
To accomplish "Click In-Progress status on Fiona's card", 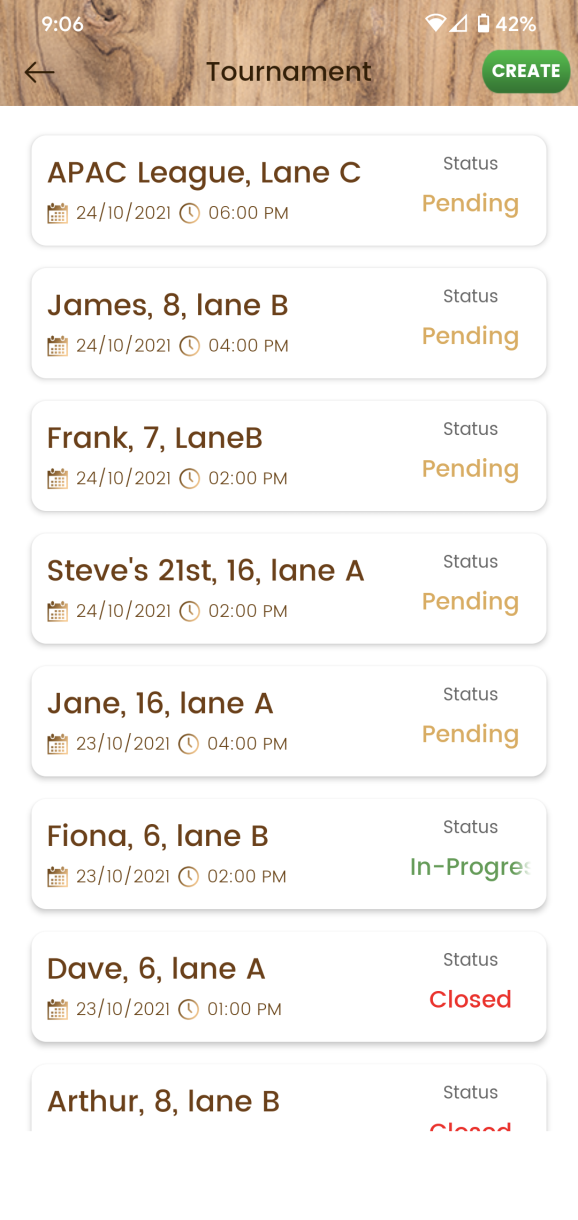I will tap(470, 867).
